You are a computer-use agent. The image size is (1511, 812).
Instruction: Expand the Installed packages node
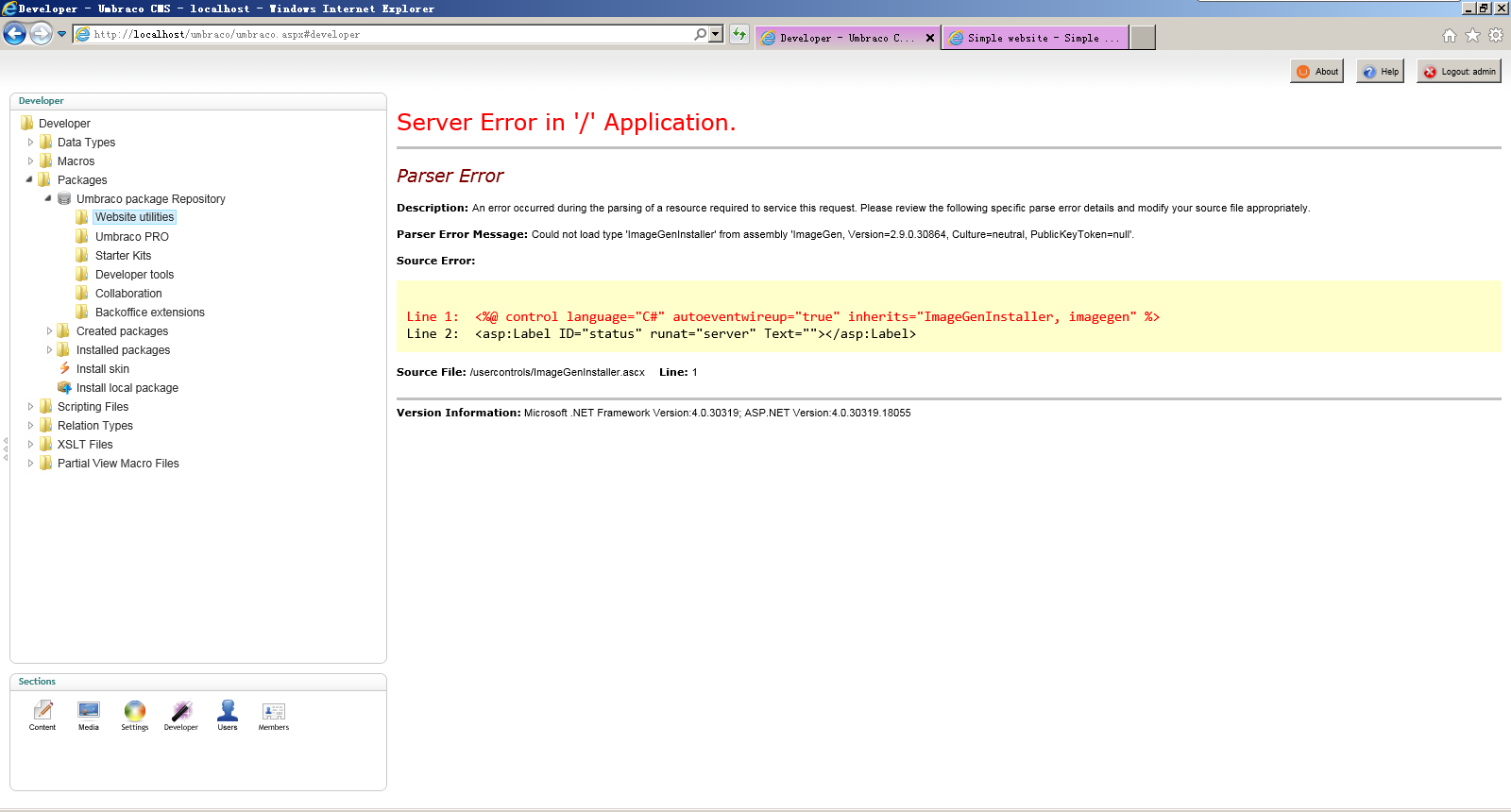(x=49, y=350)
